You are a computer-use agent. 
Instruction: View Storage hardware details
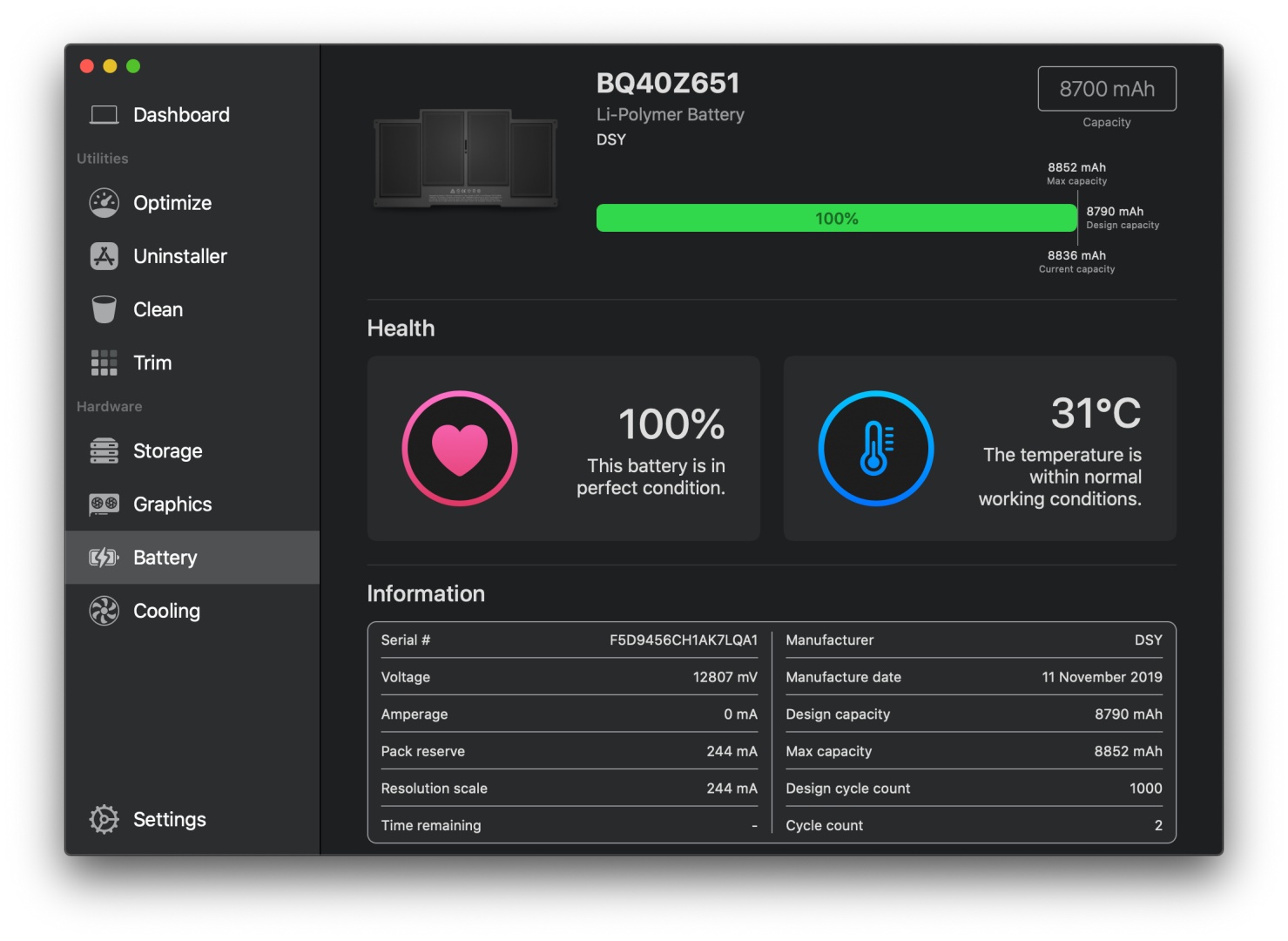[x=167, y=450]
